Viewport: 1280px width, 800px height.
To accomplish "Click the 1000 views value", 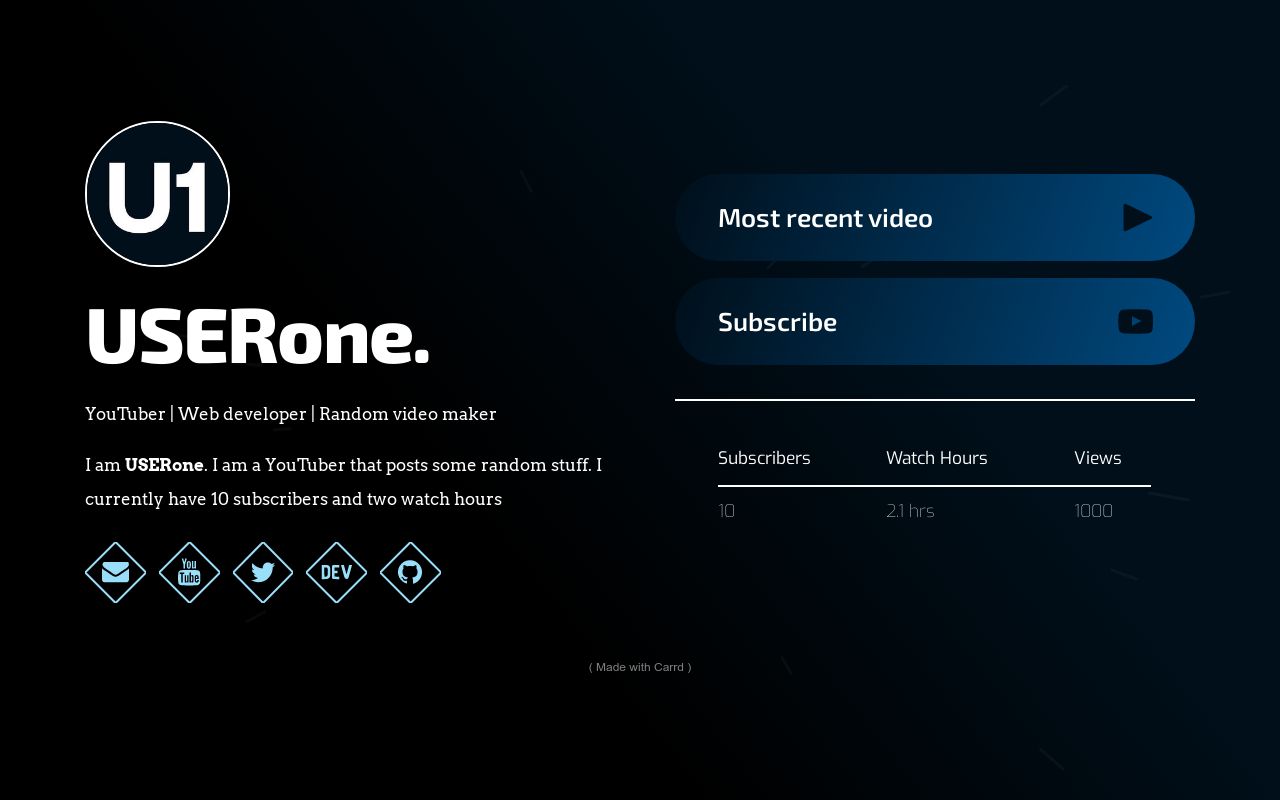I will [1093, 510].
